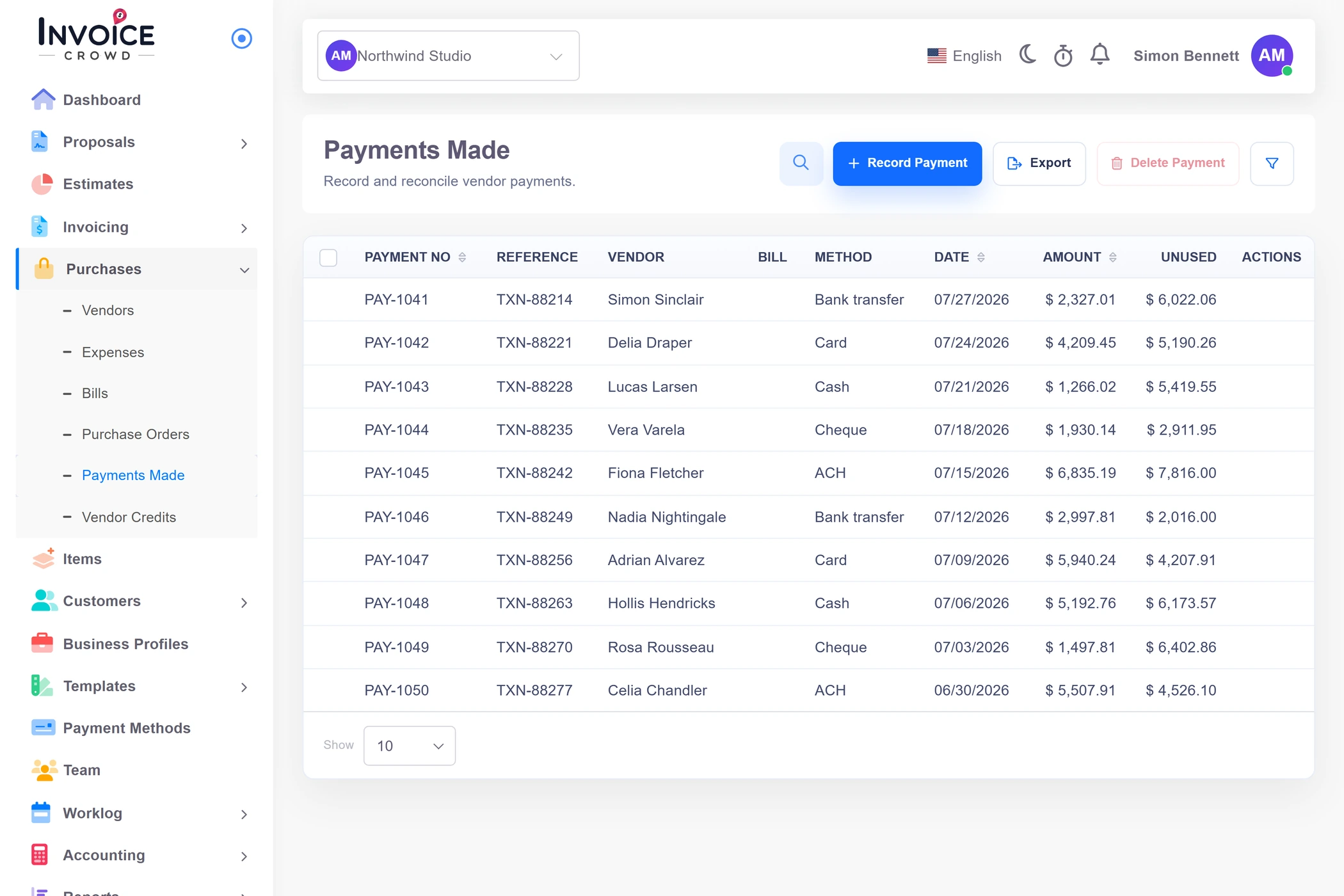
Task: Sort by Date column arrows
Action: pyautogui.click(x=980, y=257)
